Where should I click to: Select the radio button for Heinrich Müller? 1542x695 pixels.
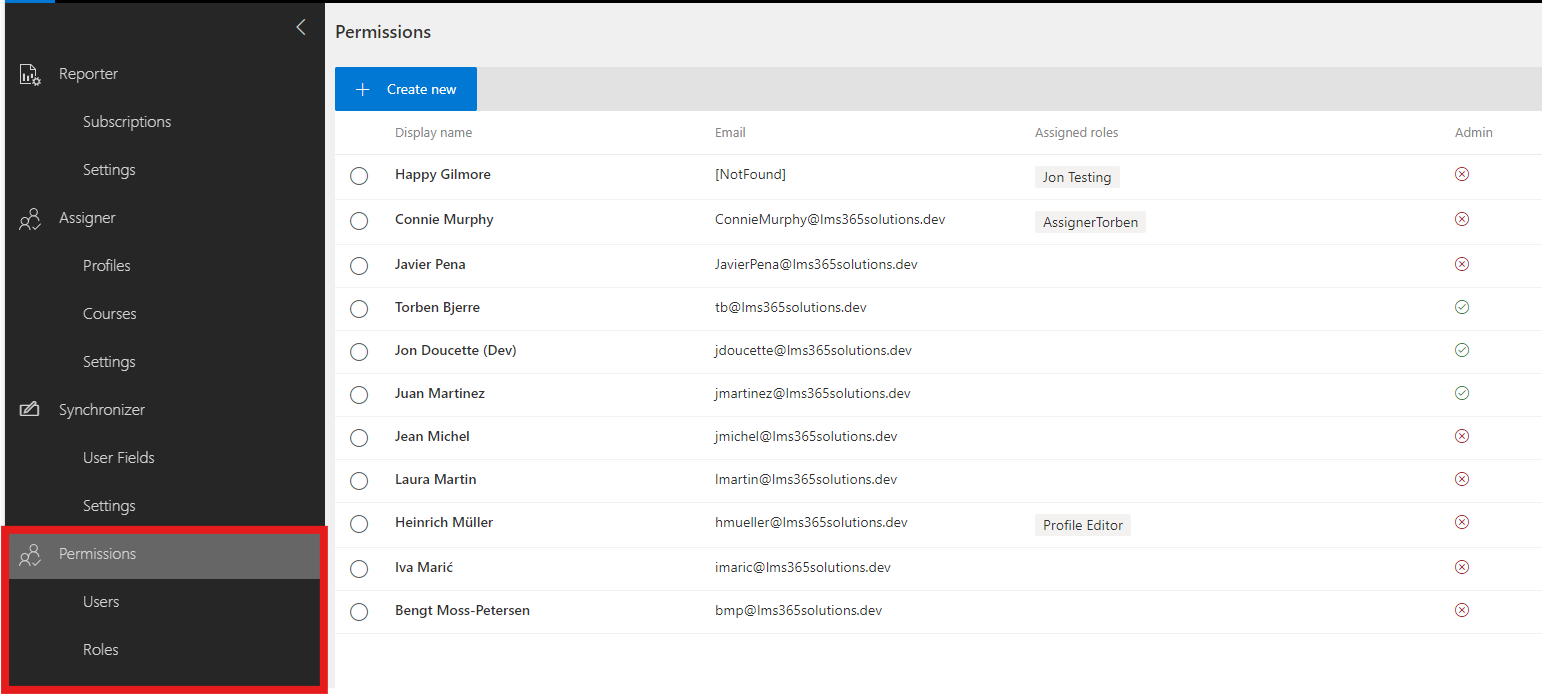click(359, 524)
